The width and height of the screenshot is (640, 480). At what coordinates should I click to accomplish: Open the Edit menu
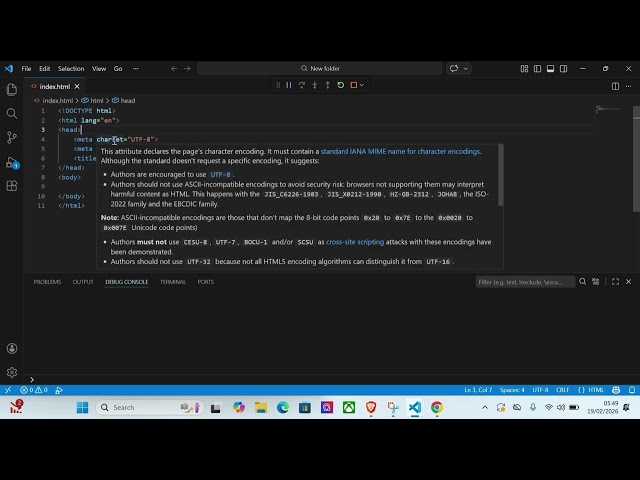pos(44,69)
